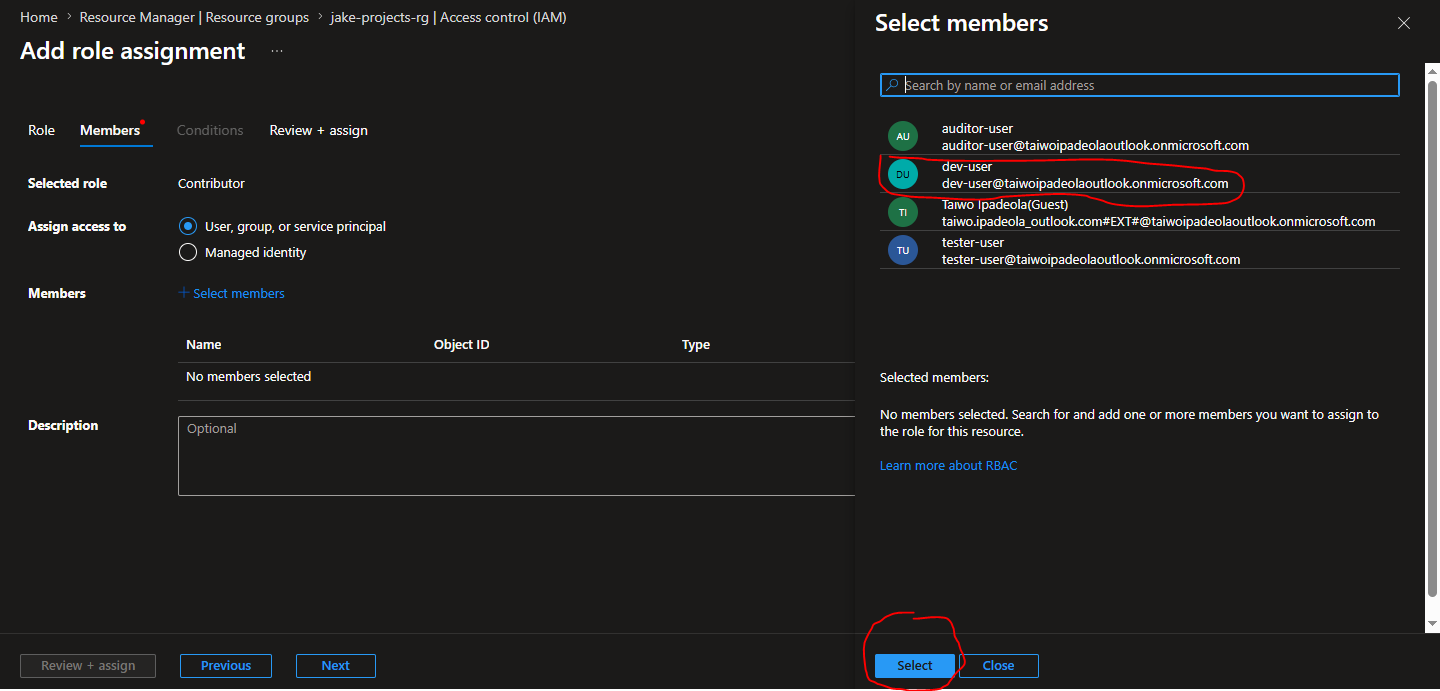The height and width of the screenshot is (691, 1440).
Task: Click the No members selected table row
Action: coord(516,377)
